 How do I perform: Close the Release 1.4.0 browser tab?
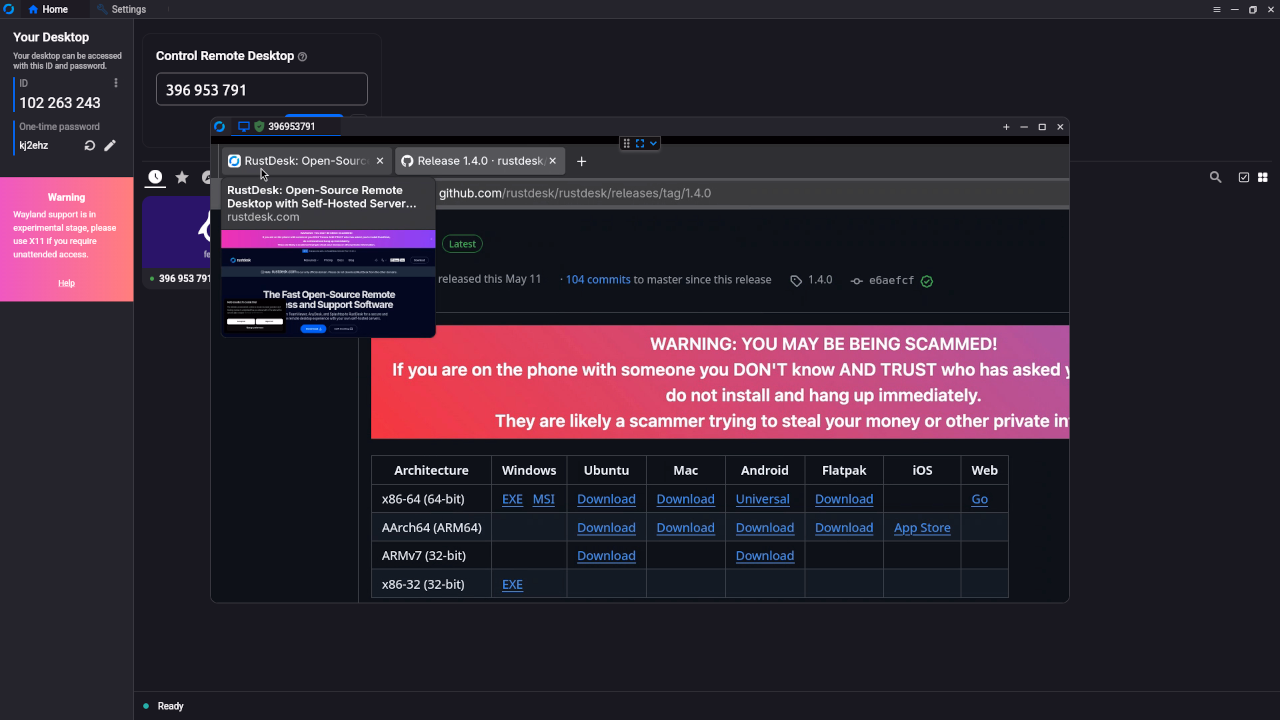(x=553, y=161)
